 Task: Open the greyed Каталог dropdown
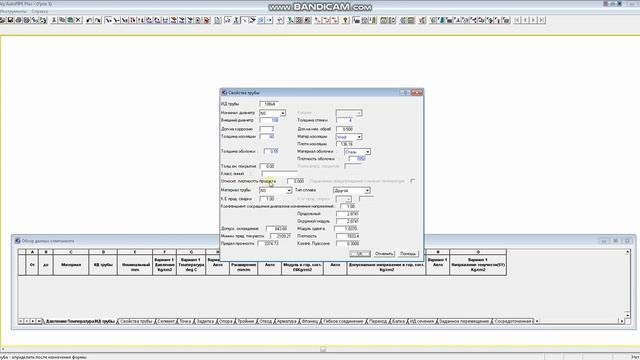(x=359, y=113)
